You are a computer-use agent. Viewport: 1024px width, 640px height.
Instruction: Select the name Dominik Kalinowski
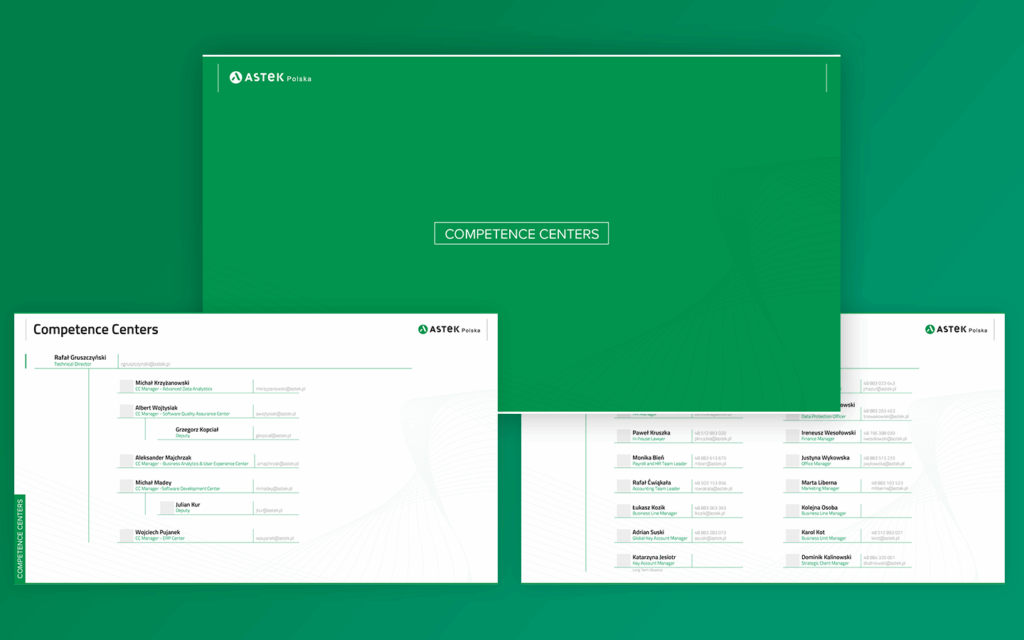pyautogui.click(x=826, y=556)
